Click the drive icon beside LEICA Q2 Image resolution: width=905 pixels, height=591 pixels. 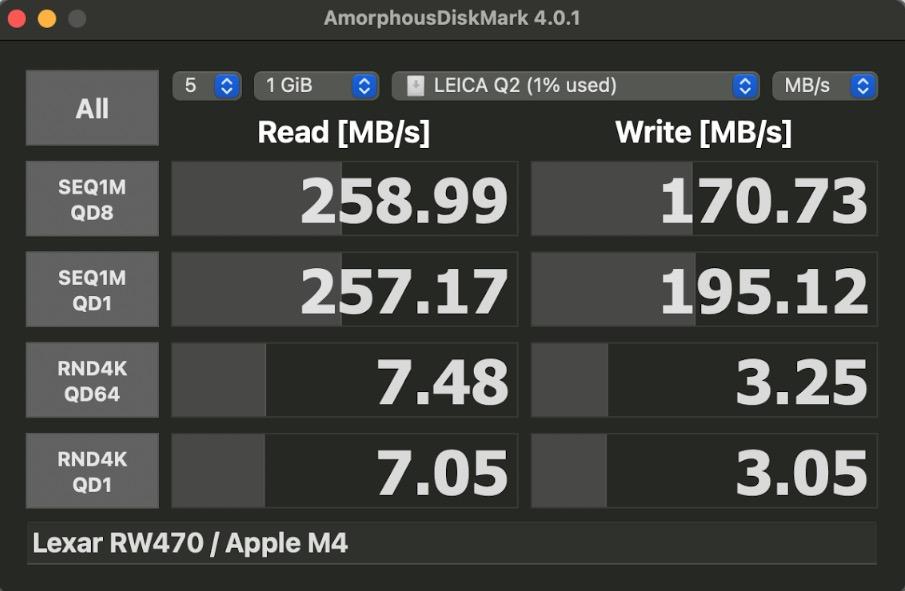(415, 86)
